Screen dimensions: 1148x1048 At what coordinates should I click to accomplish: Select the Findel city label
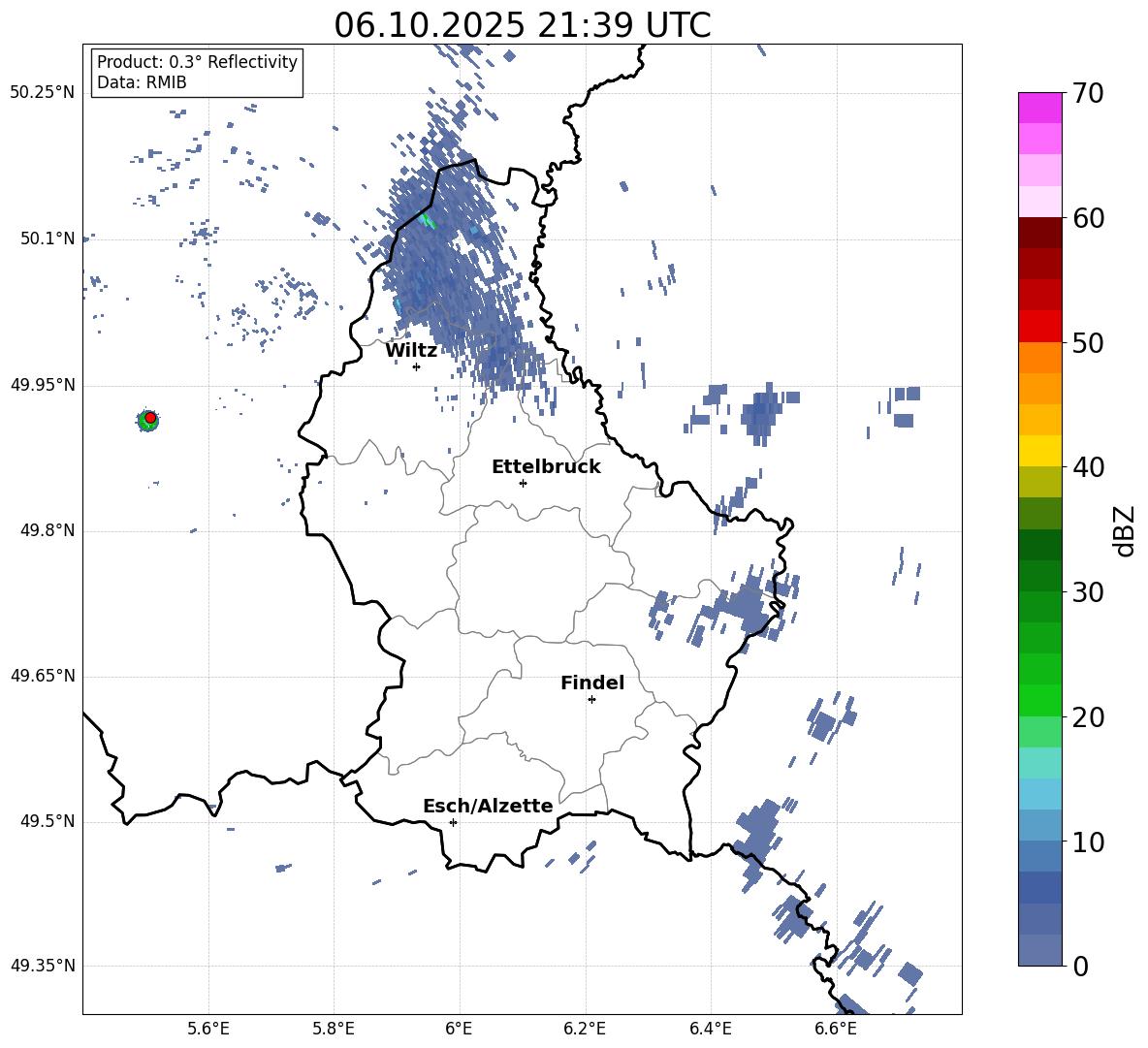coord(592,683)
